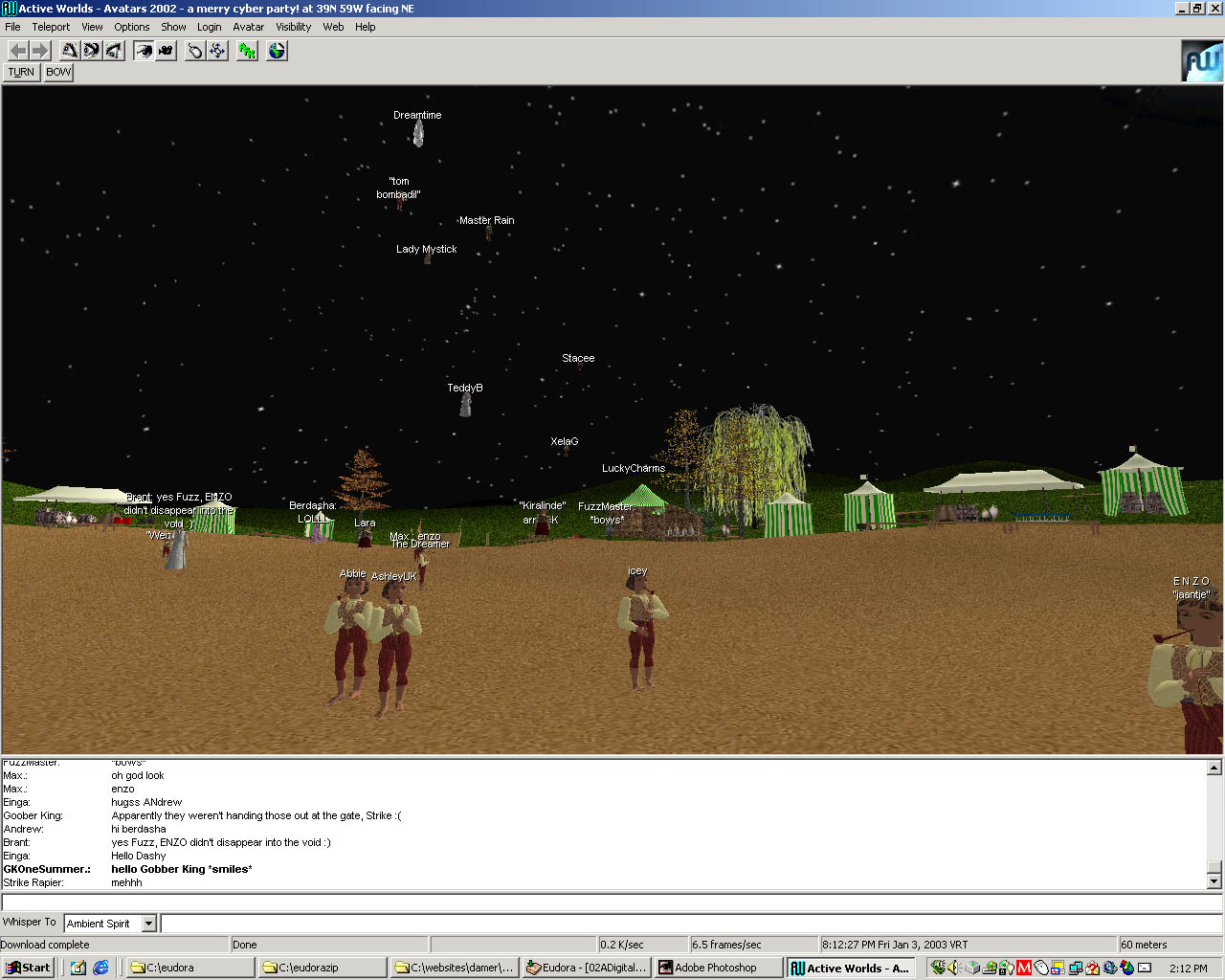Screen dimensions: 1225x980
Task: Open the Visibility menu
Action: (293, 27)
